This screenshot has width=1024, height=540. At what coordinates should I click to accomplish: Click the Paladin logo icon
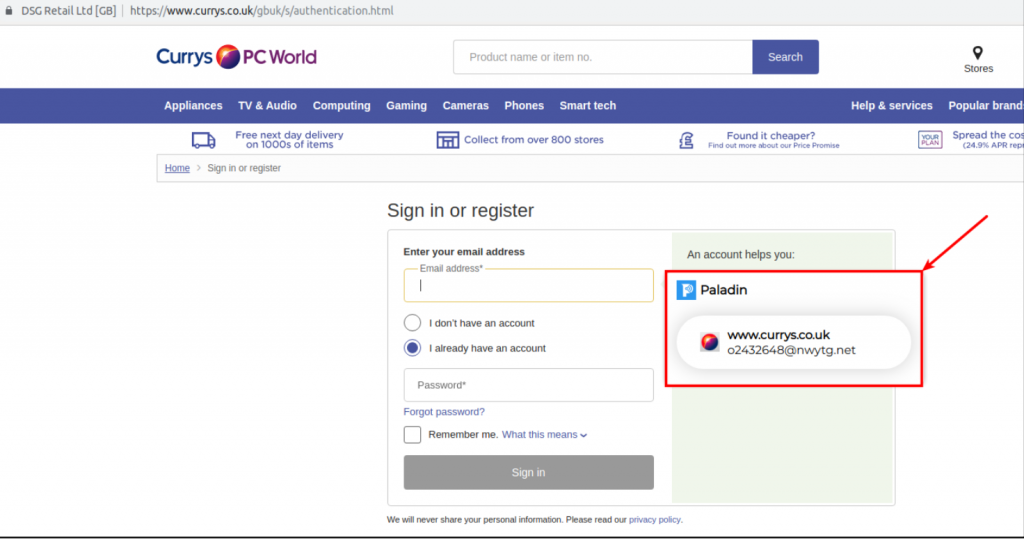pyautogui.click(x=686, y=290)
